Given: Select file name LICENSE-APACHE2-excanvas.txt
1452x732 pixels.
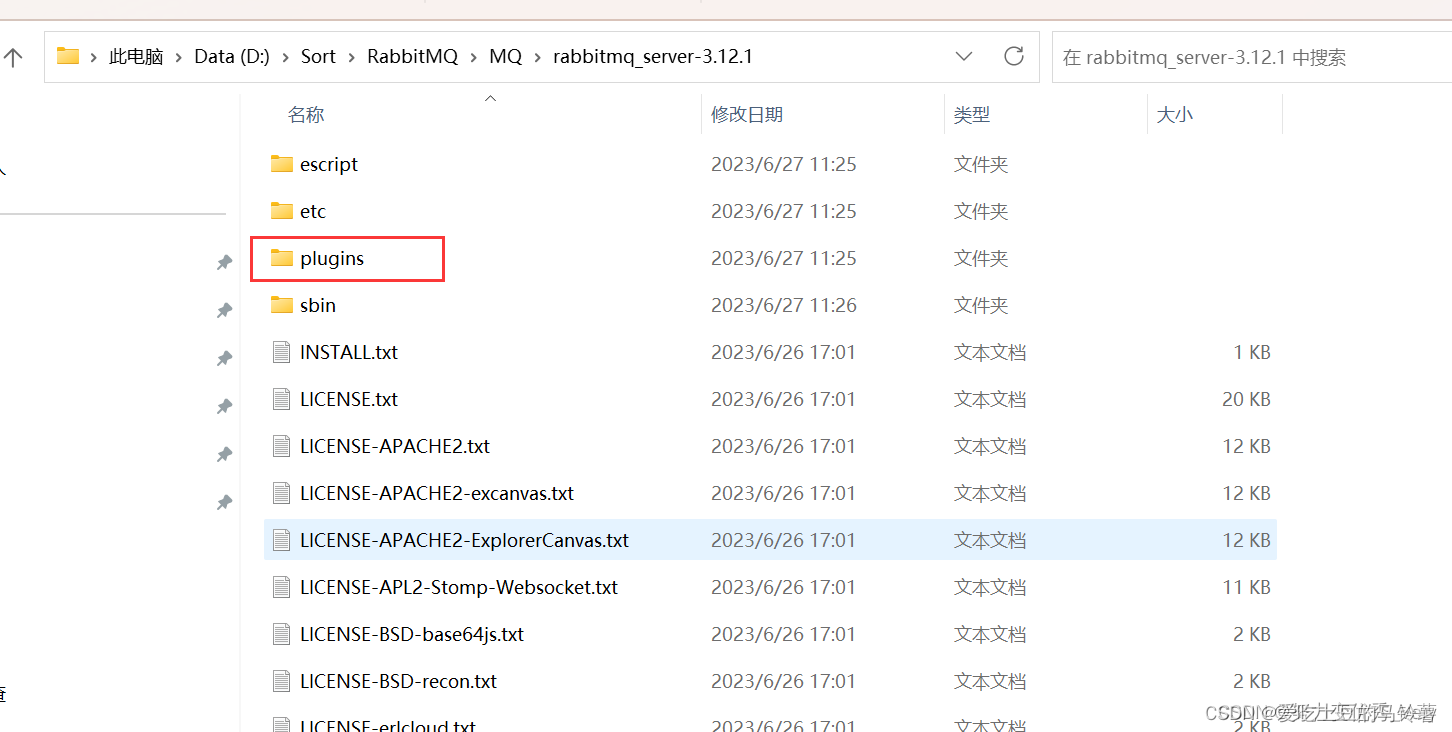Looking at the screenshot, I should 437,493.
